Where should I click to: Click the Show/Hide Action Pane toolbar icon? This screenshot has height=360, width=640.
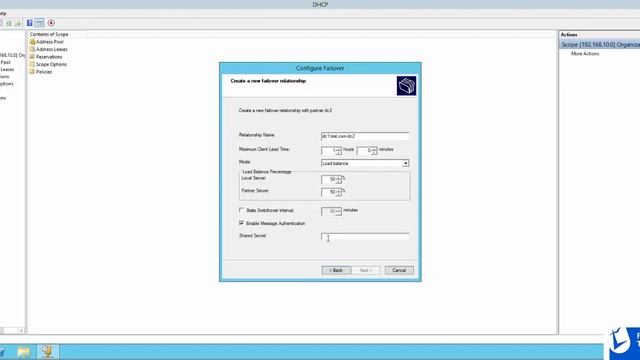(39, 23)
